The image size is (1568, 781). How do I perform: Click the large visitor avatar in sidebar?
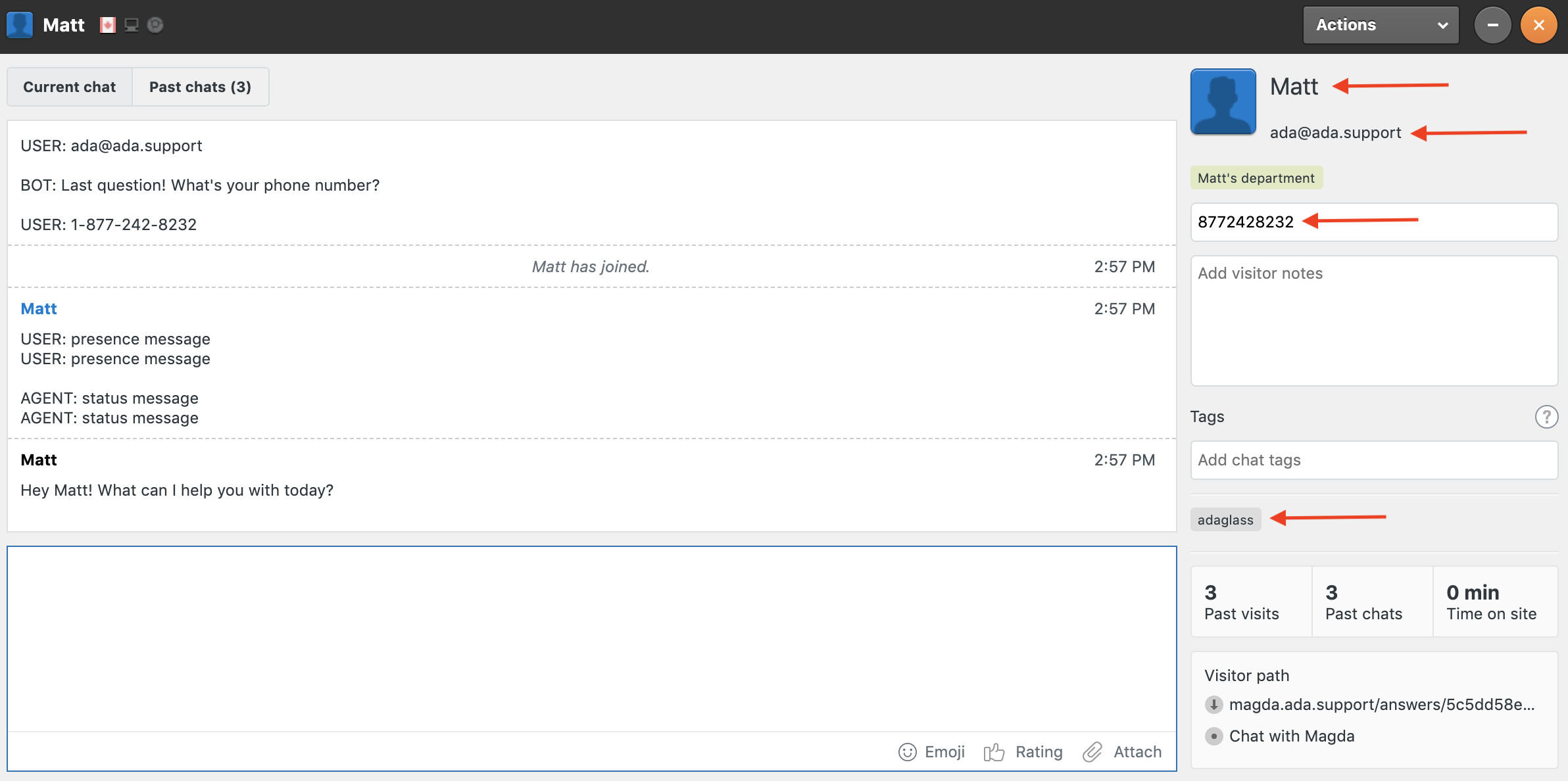click(1223, 102)
